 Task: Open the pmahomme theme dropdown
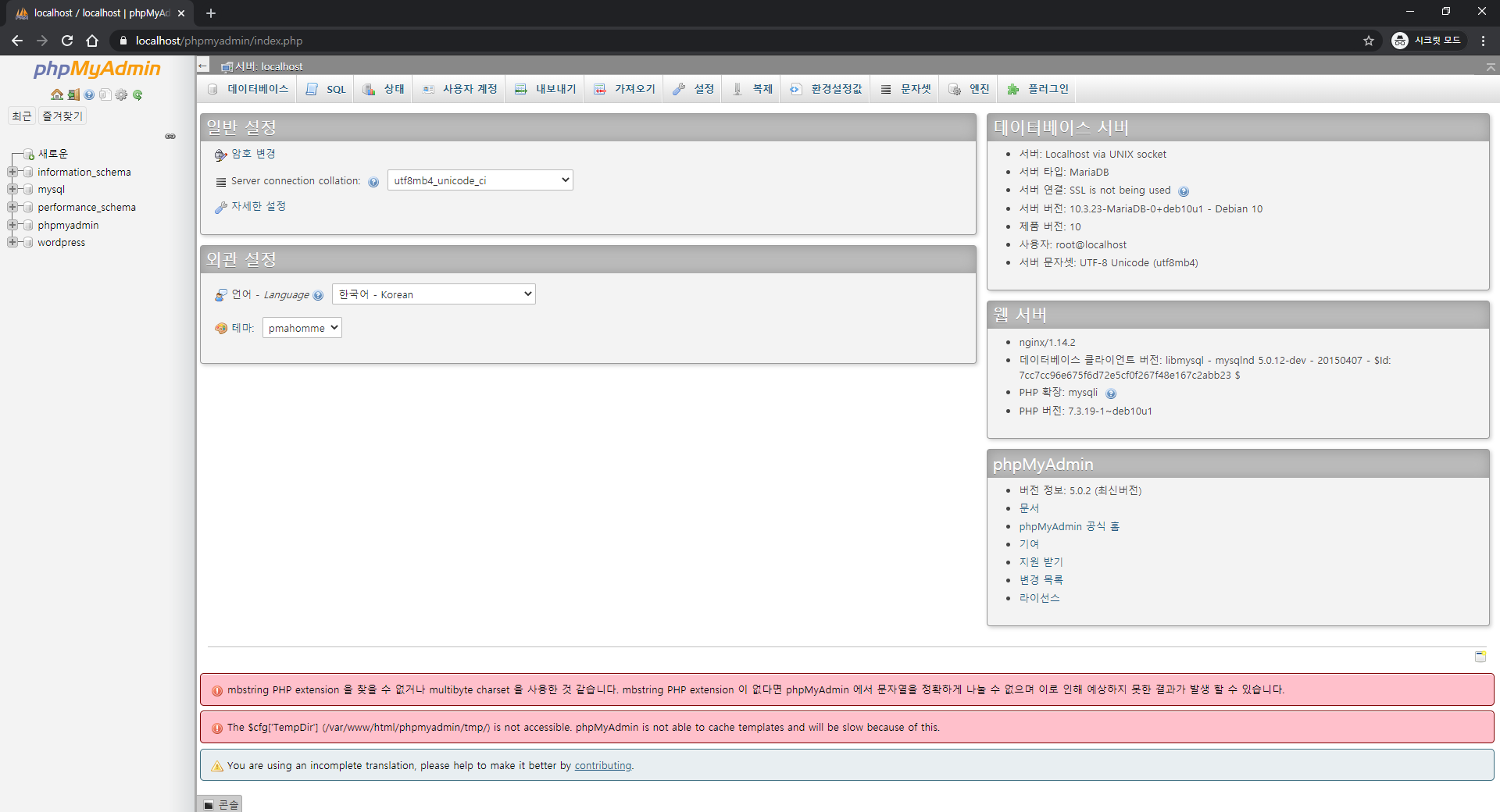point(302,328)
